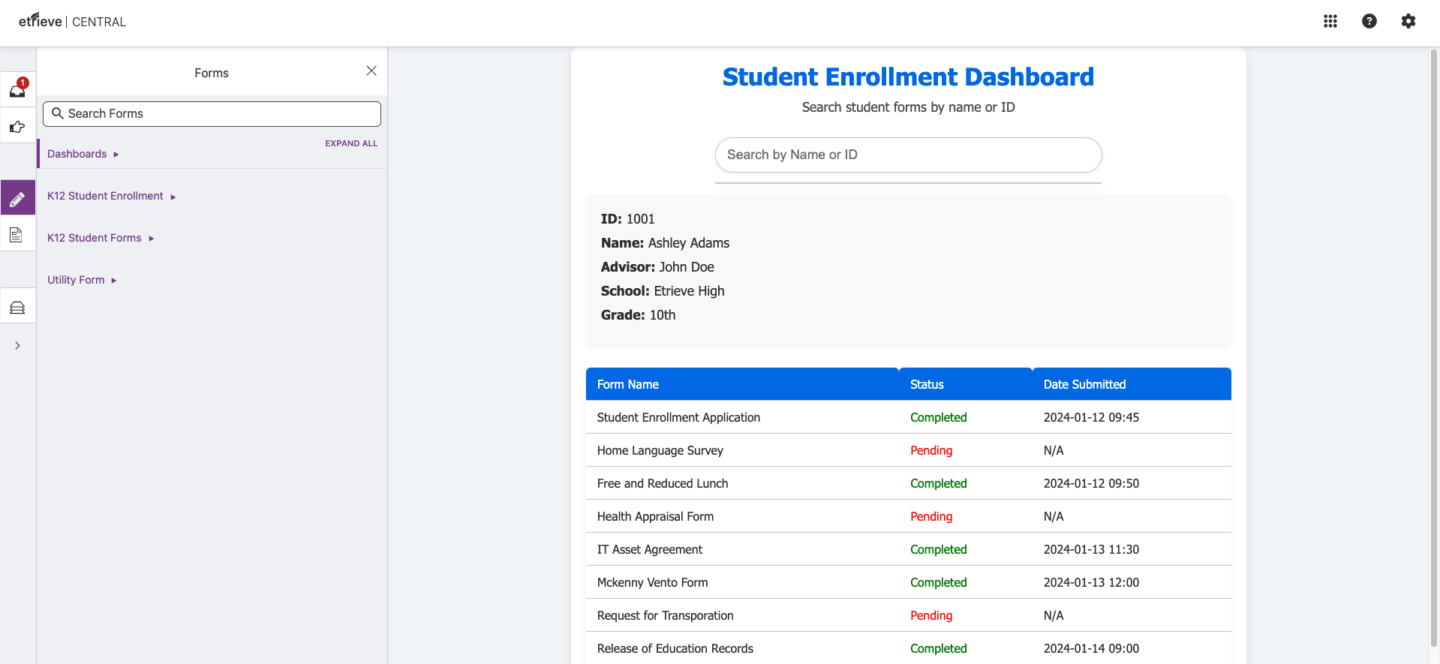The height and width of the screenshot is (664, 1440).
Task: Open the file drawer icon in sidebar
Action: (16, 306)
